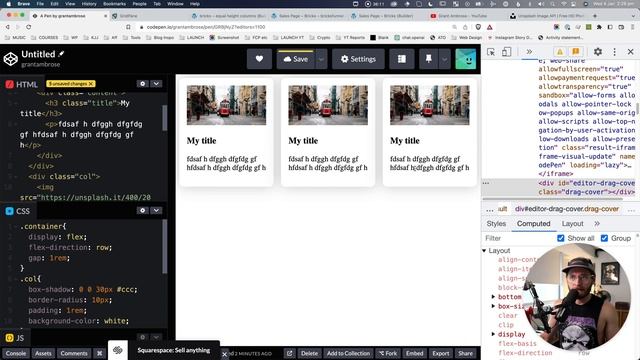Open pen Settings button

(358, 59)
